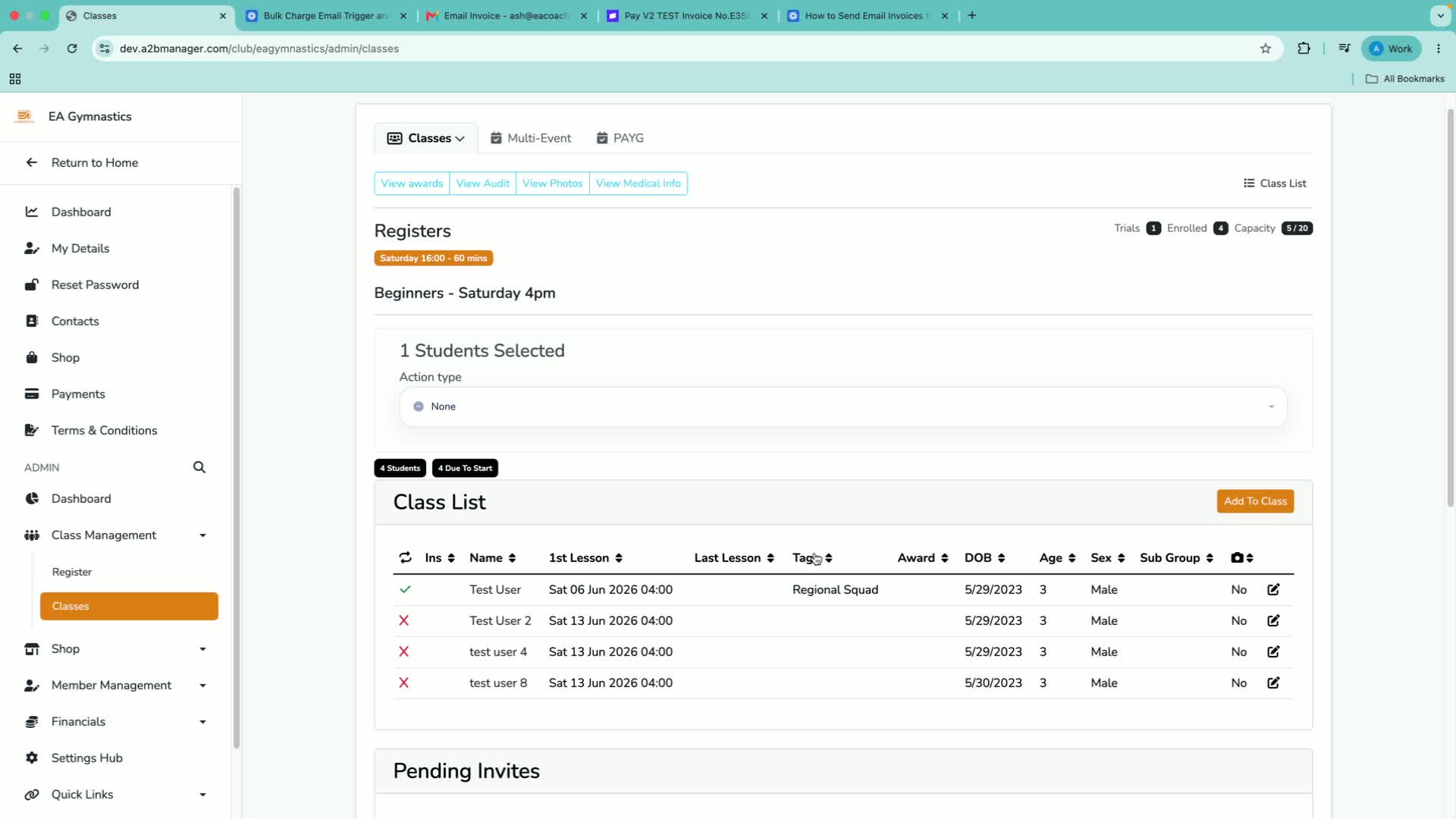
Task: Click View Photos button
Action: [x=552, y=184]
